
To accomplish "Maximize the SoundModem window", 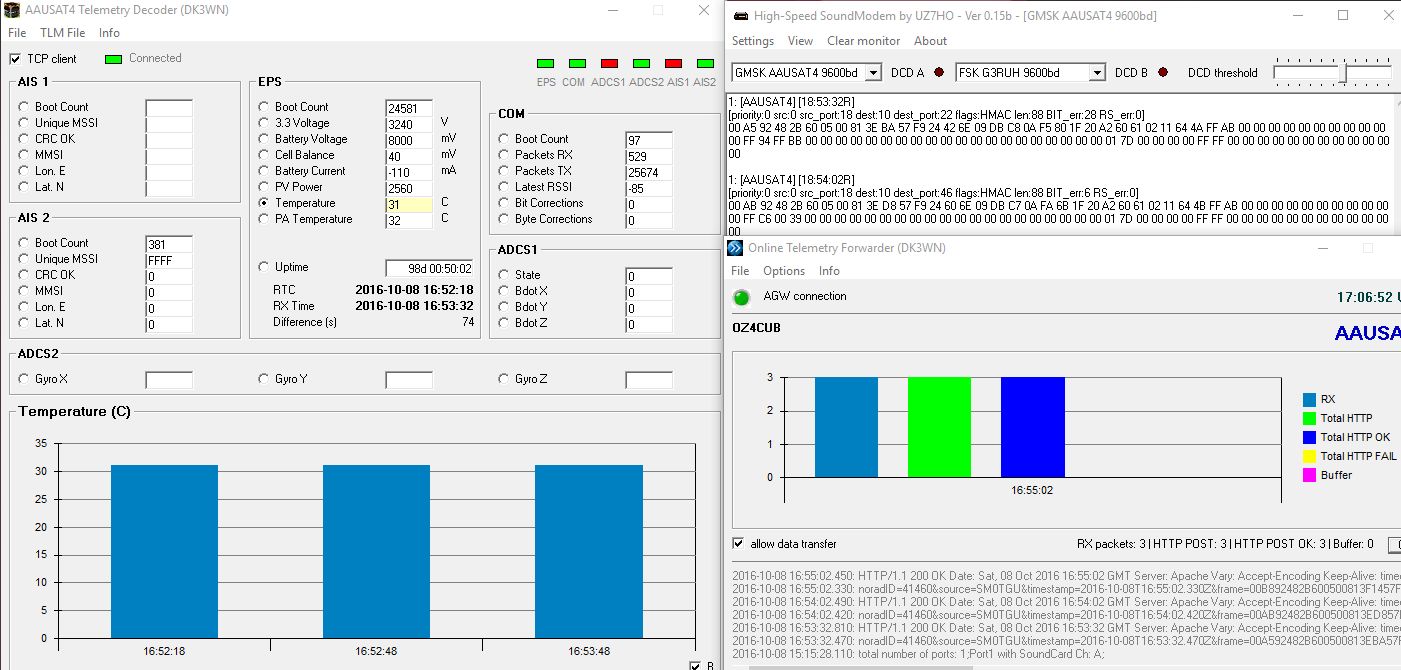I will click(x=1343, y=15).
